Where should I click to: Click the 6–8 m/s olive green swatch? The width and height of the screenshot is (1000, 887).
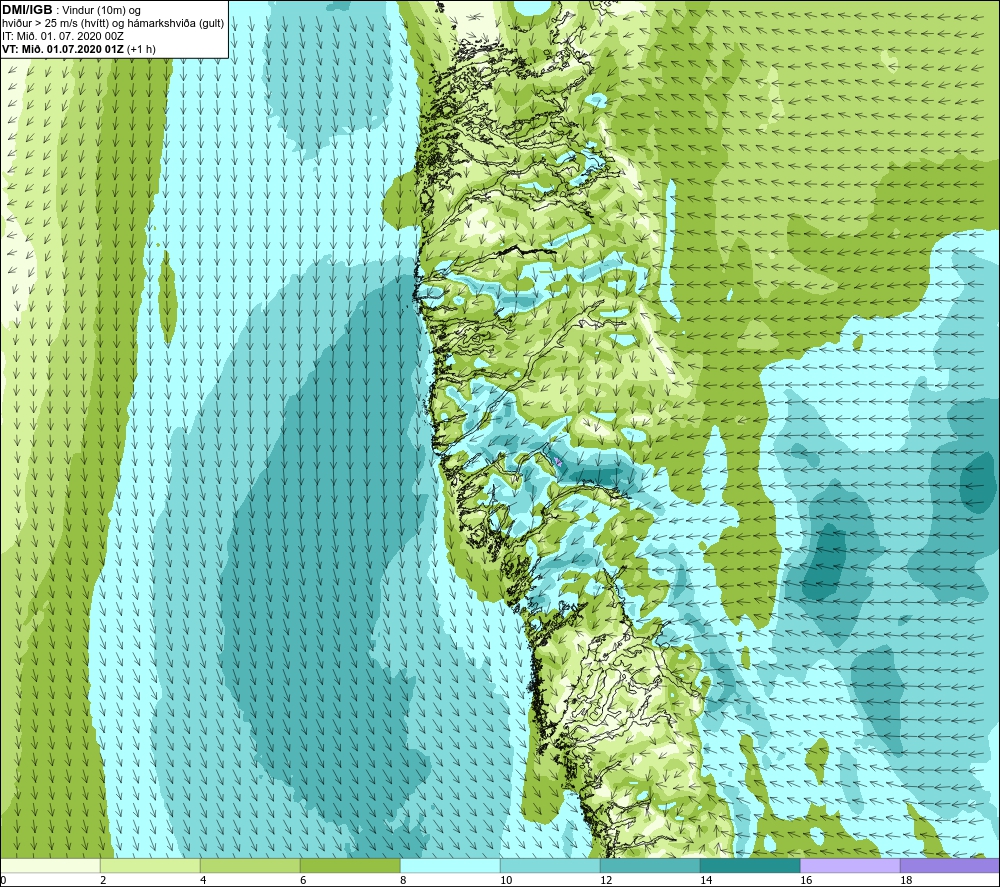point(350,865)
